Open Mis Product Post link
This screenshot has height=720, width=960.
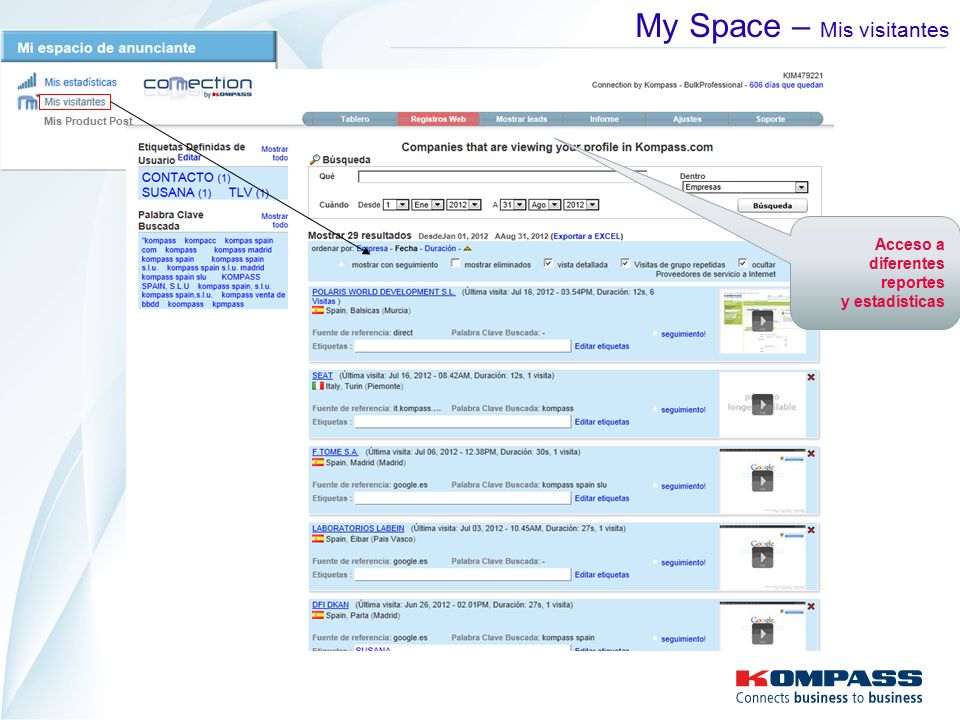88,121
